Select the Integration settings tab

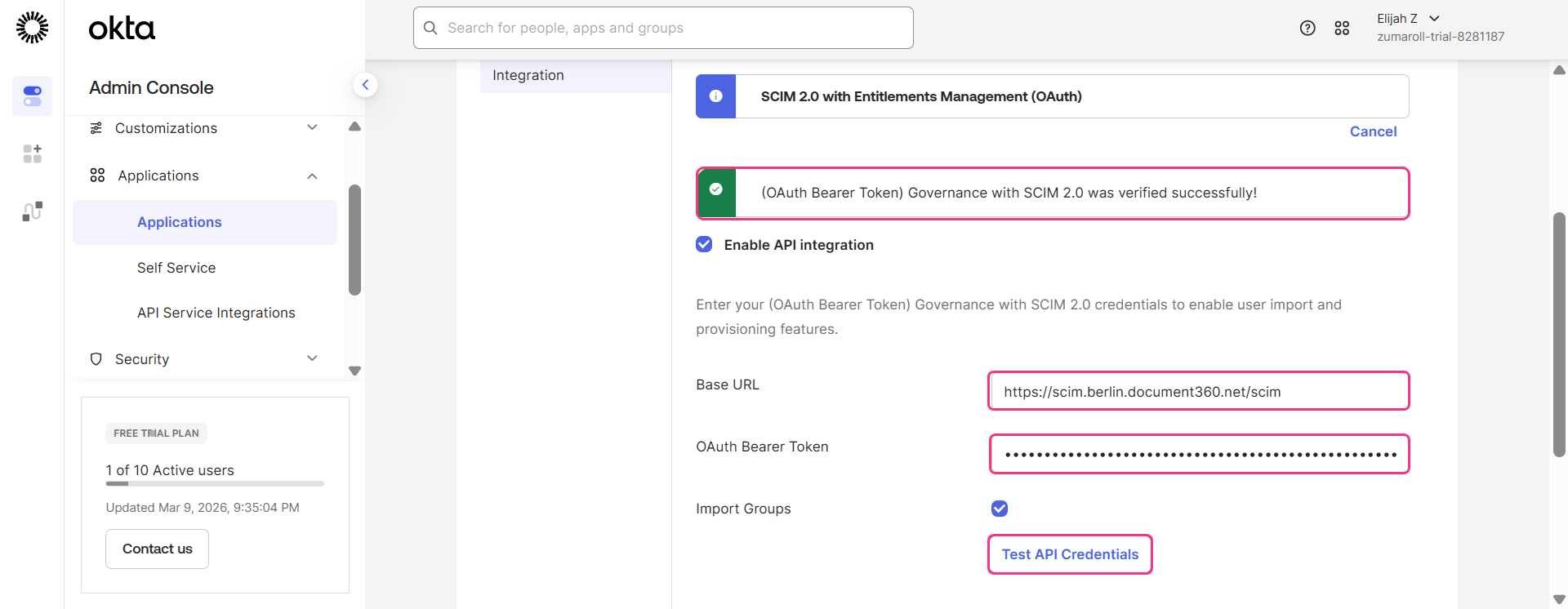(x=576, y=75)
